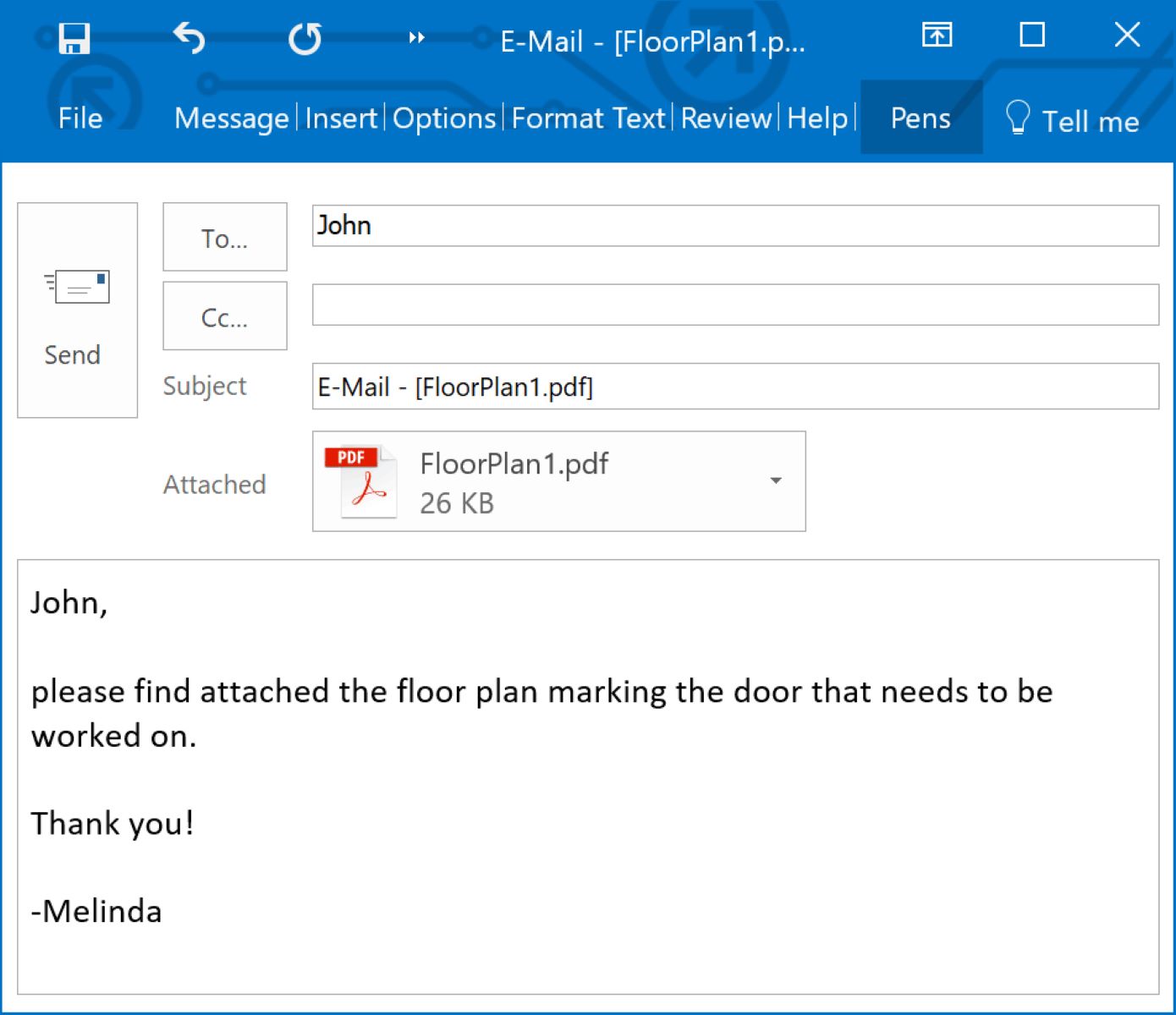The height and width of the screenshot is (1015, 1176).
Task: Click the Subject field with E-Mail text
Action: [734, 387]
